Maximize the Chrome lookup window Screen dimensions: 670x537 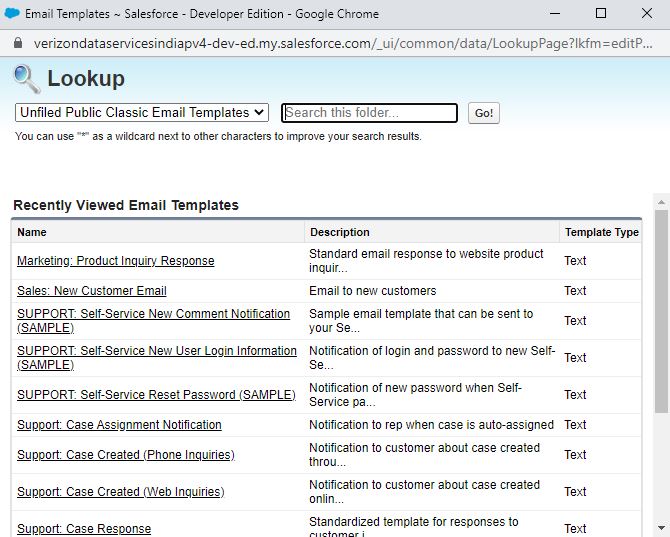coord(601,13)
